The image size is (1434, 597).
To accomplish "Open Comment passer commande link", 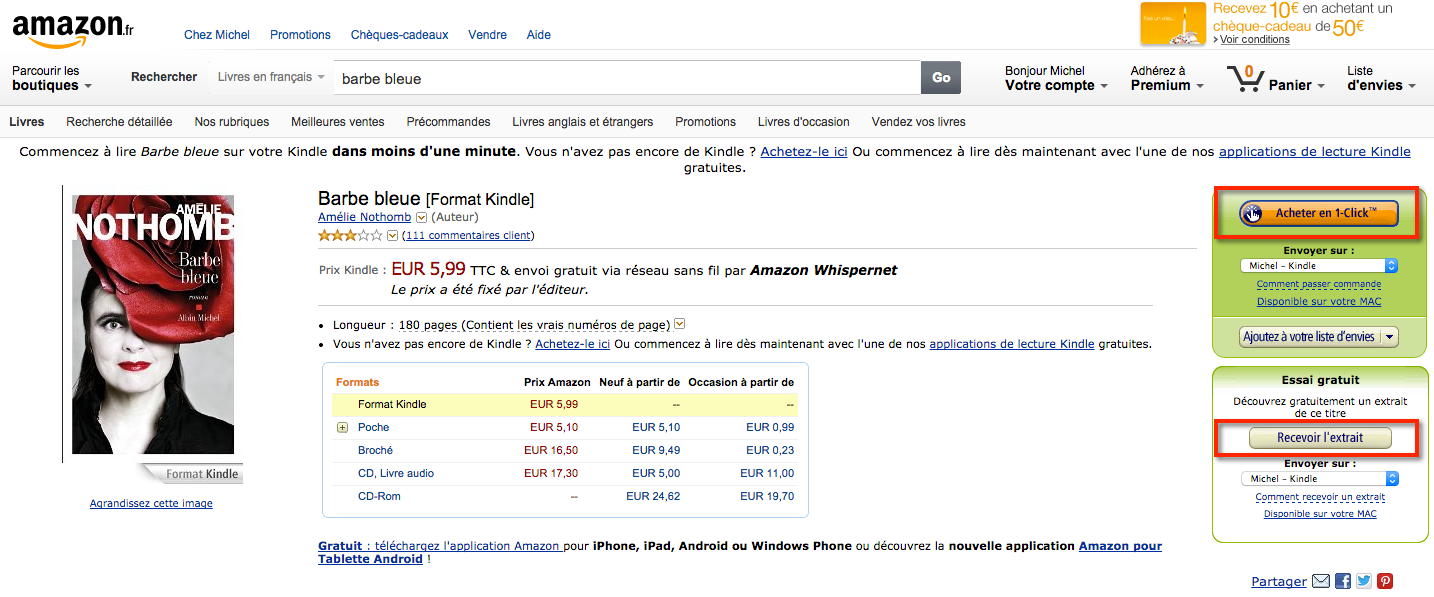I will tap(1319, 285).
